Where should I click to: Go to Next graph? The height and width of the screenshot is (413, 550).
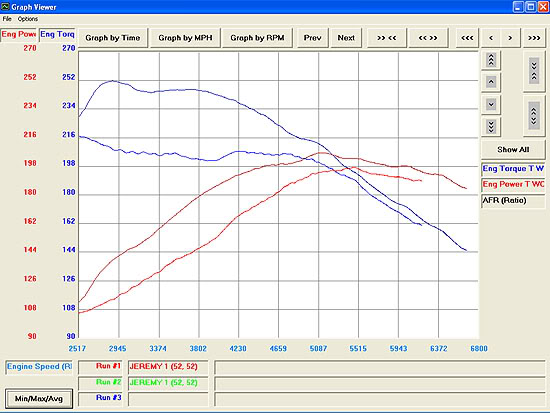[346, 38]
